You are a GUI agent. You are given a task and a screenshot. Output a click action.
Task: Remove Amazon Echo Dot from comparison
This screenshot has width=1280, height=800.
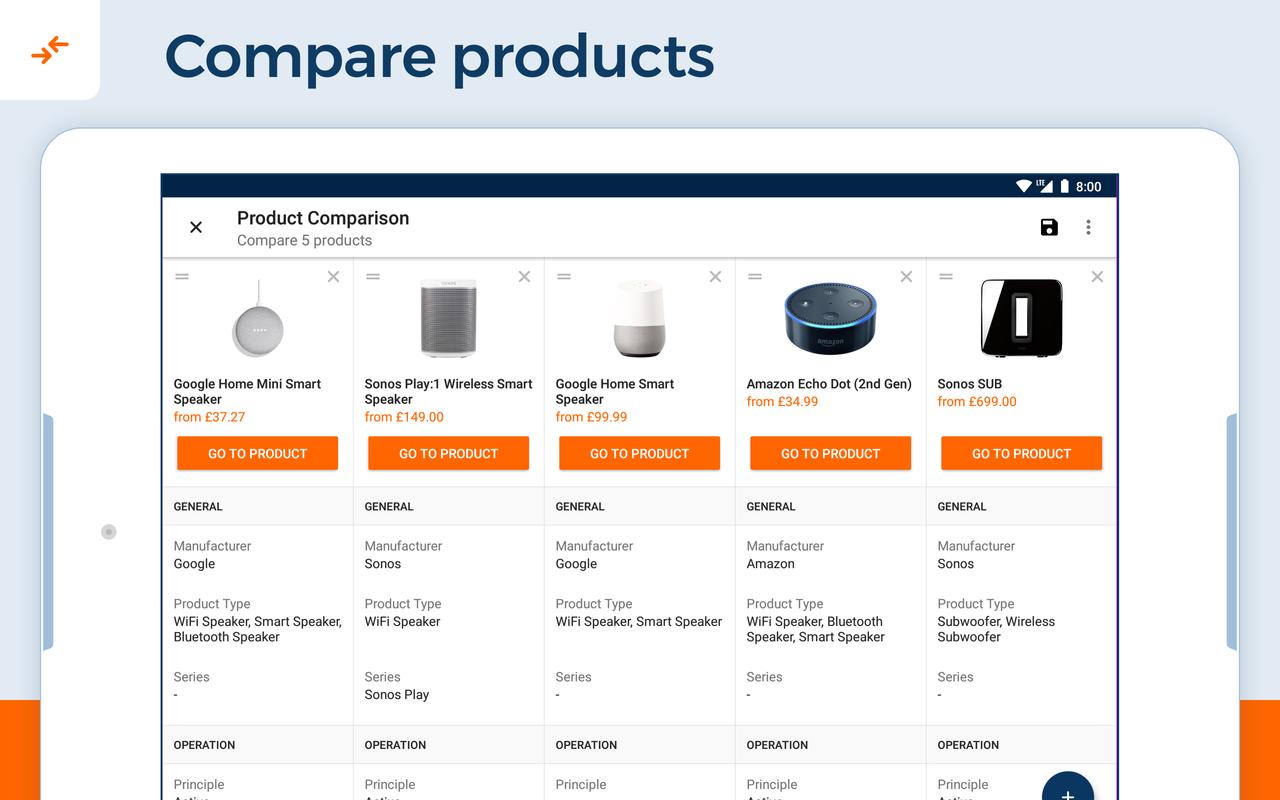coord(906,277)
